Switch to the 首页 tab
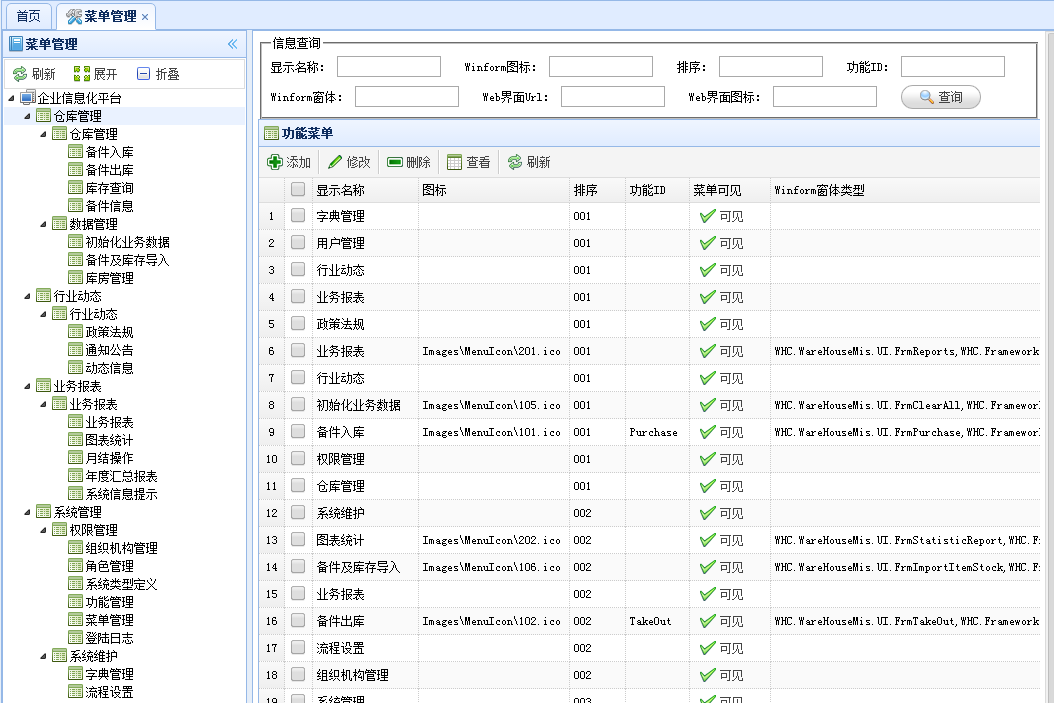 [x=28, y=16]
